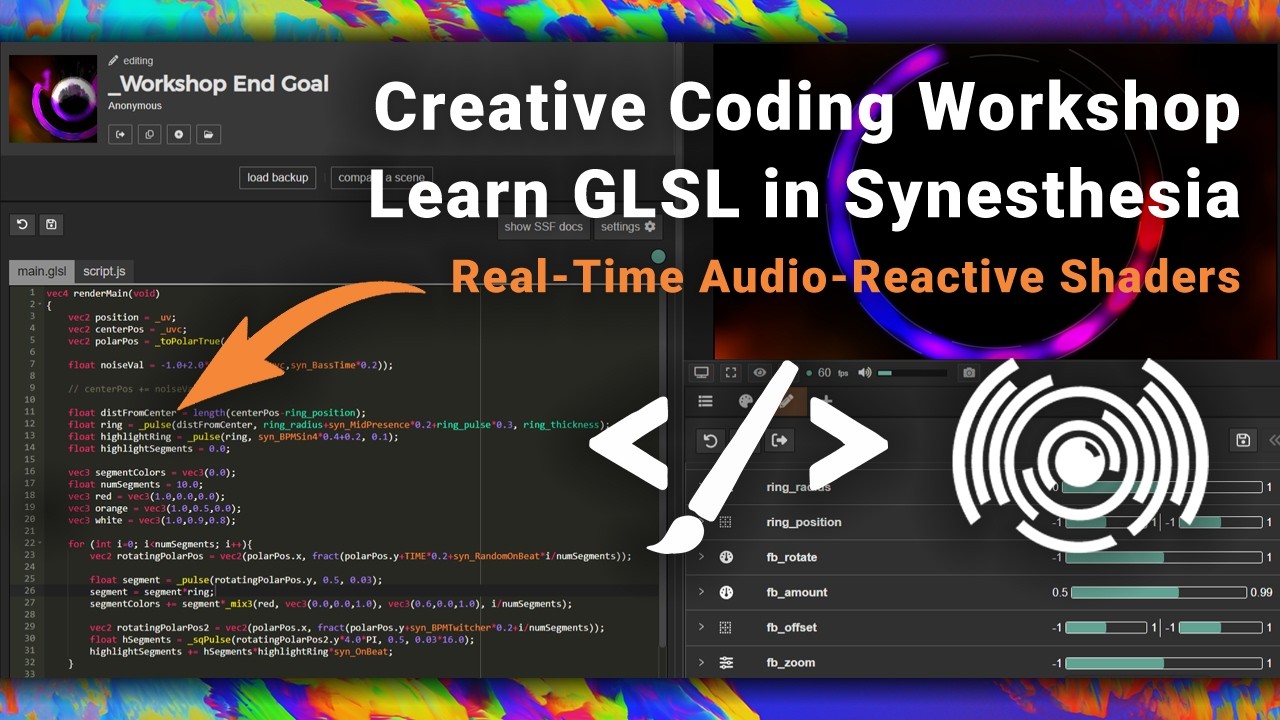Open the scene folder icon
The height and width of the screenshot is (720, 1280).
pos(208,134)
